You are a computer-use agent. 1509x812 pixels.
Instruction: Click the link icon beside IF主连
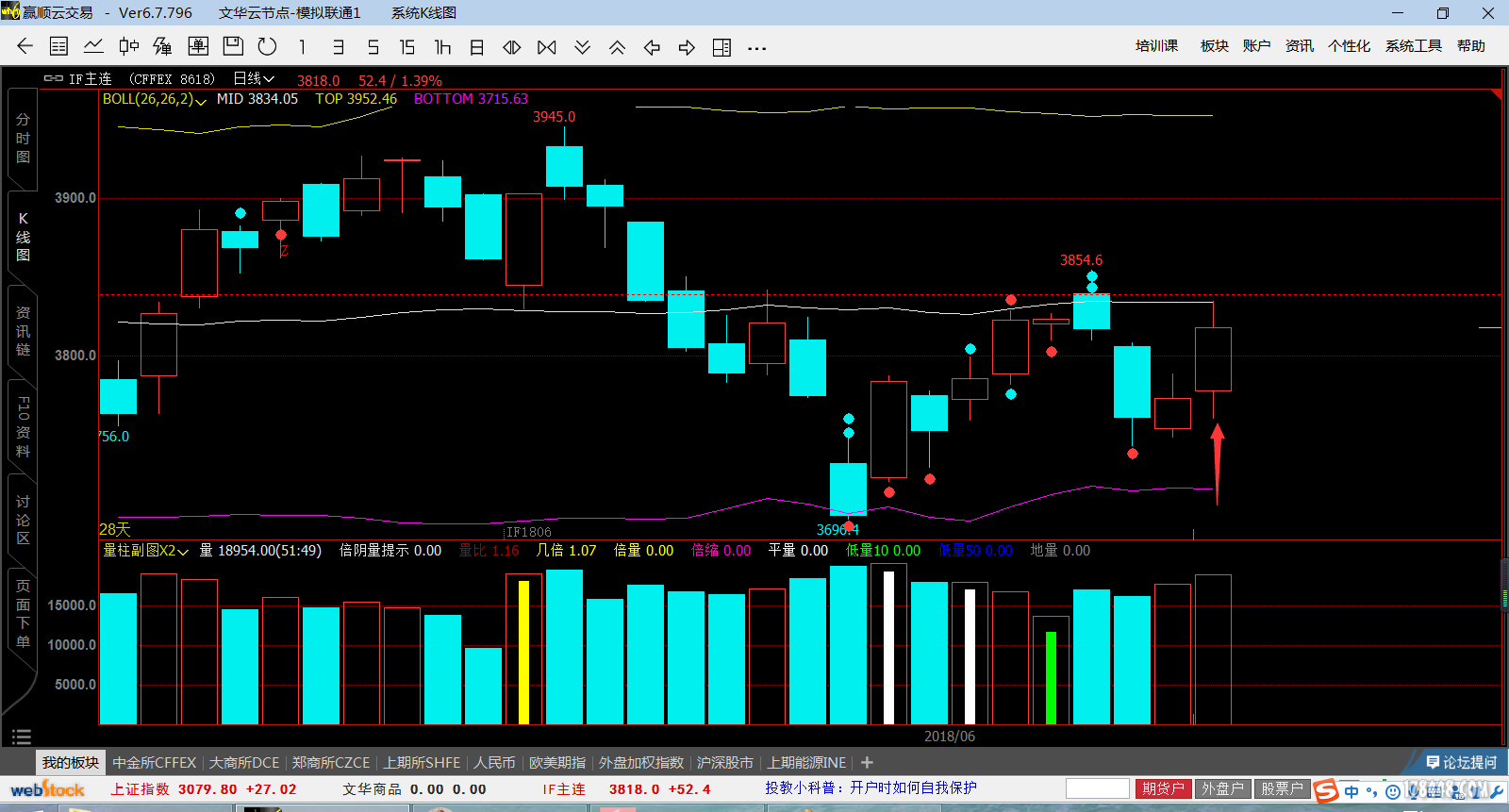(54, 79)
